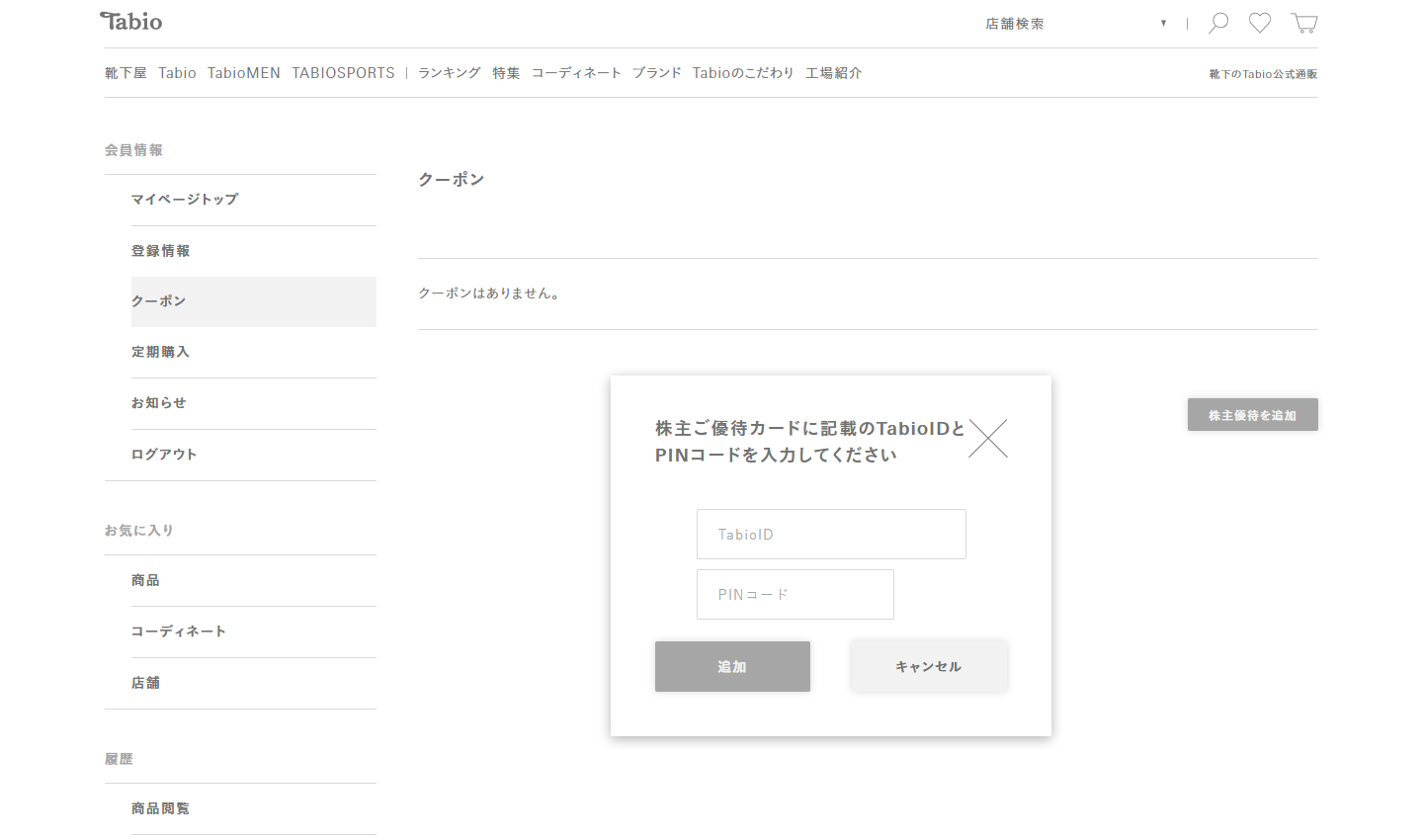This screenshot has height=840, width=1423.
Task: Open the 工場紹介 menu item
Action: pos(834,73)
